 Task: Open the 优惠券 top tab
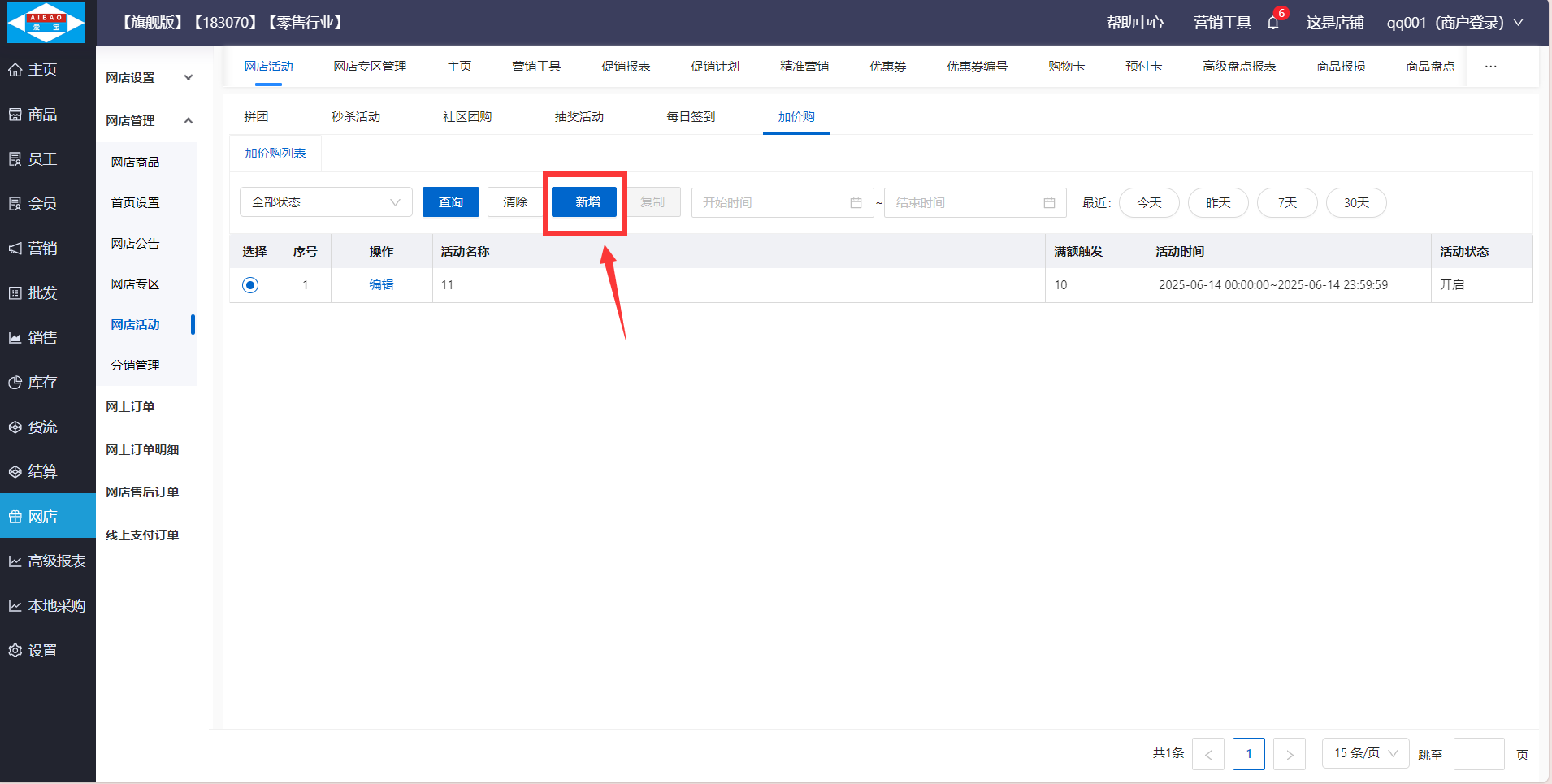(887, 67)
